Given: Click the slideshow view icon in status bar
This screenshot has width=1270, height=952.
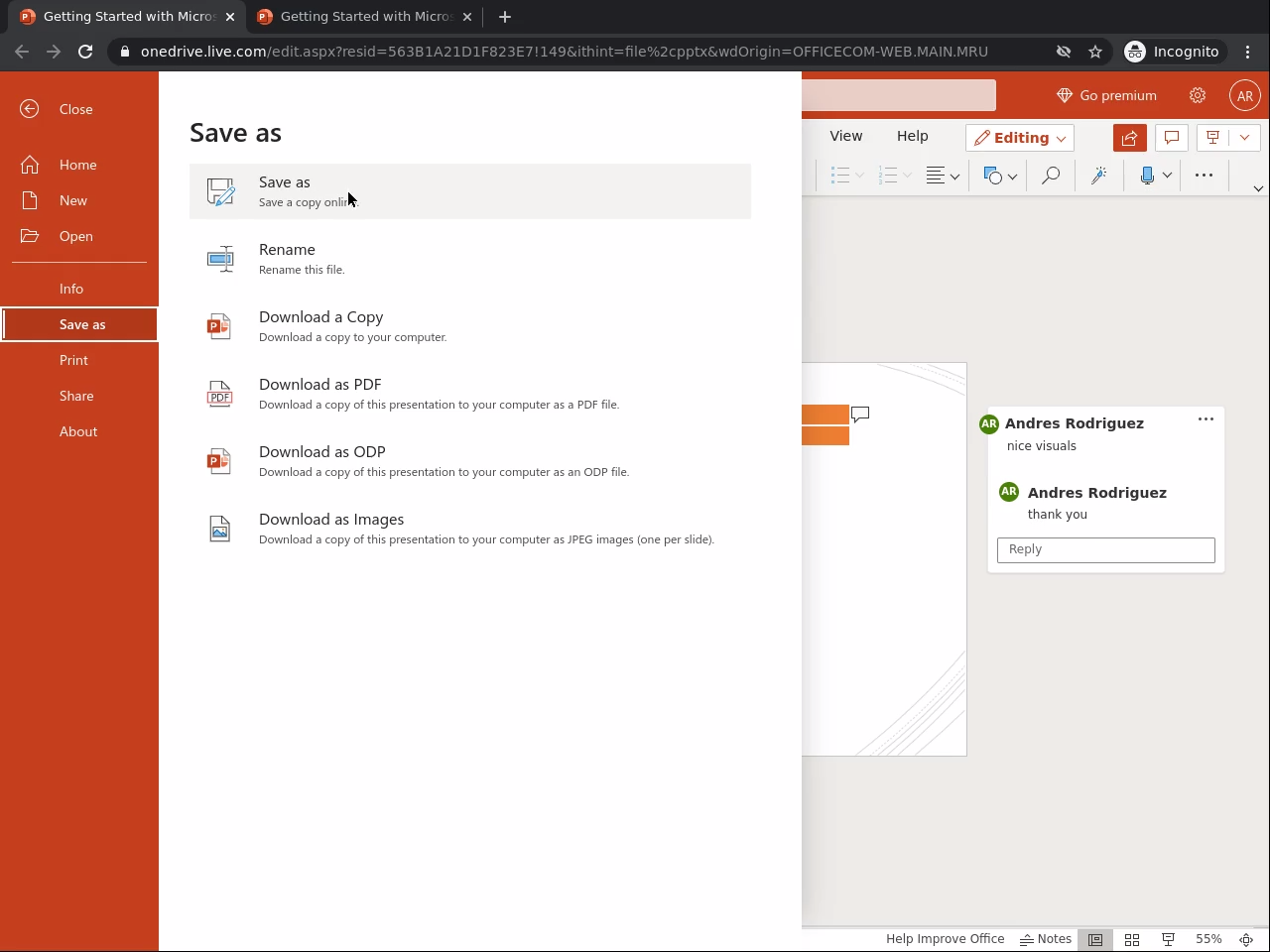Looking at the screenshot, I should pos(1168,939).
